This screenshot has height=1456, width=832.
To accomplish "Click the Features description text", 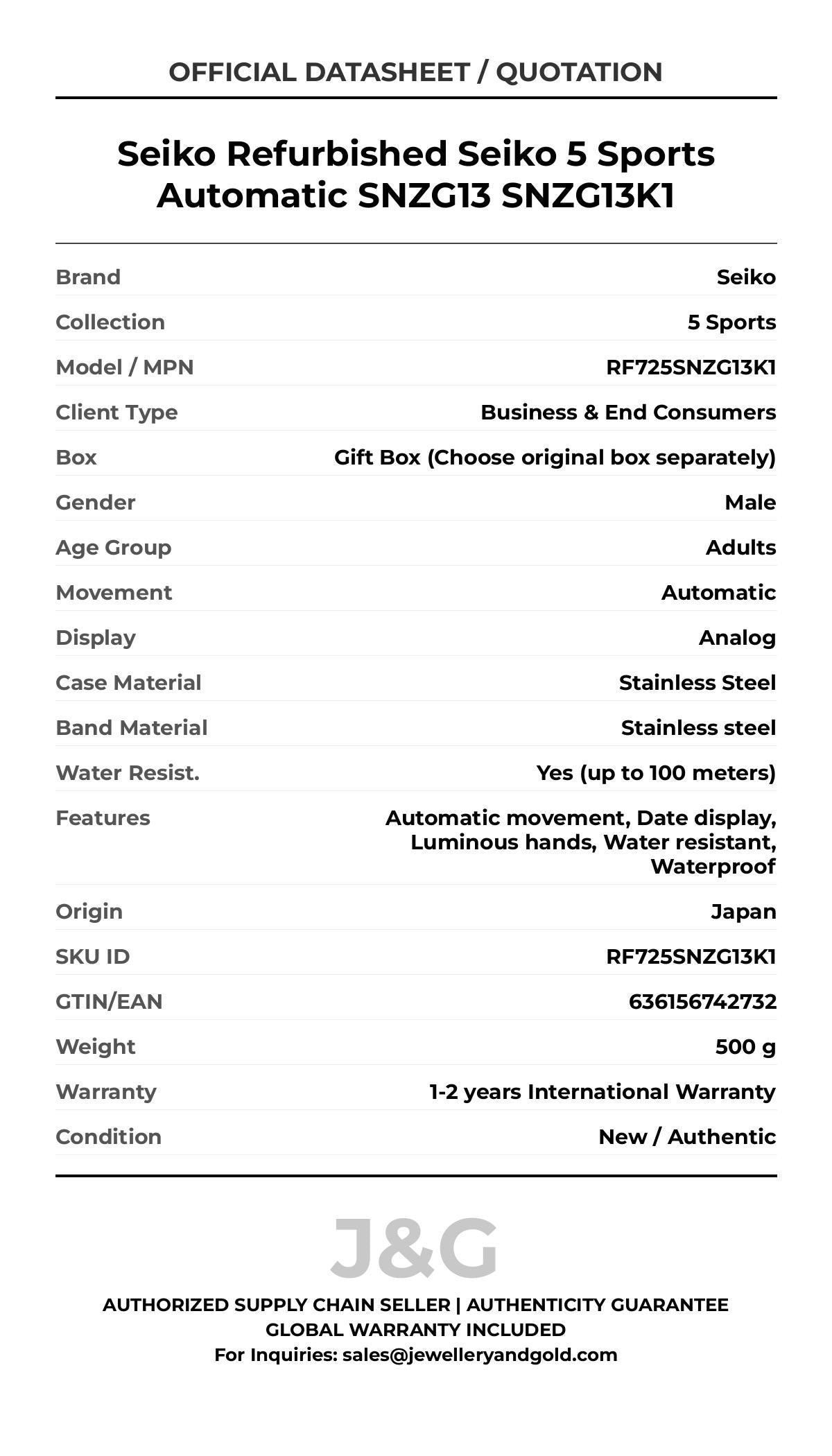I will [581, 842].
